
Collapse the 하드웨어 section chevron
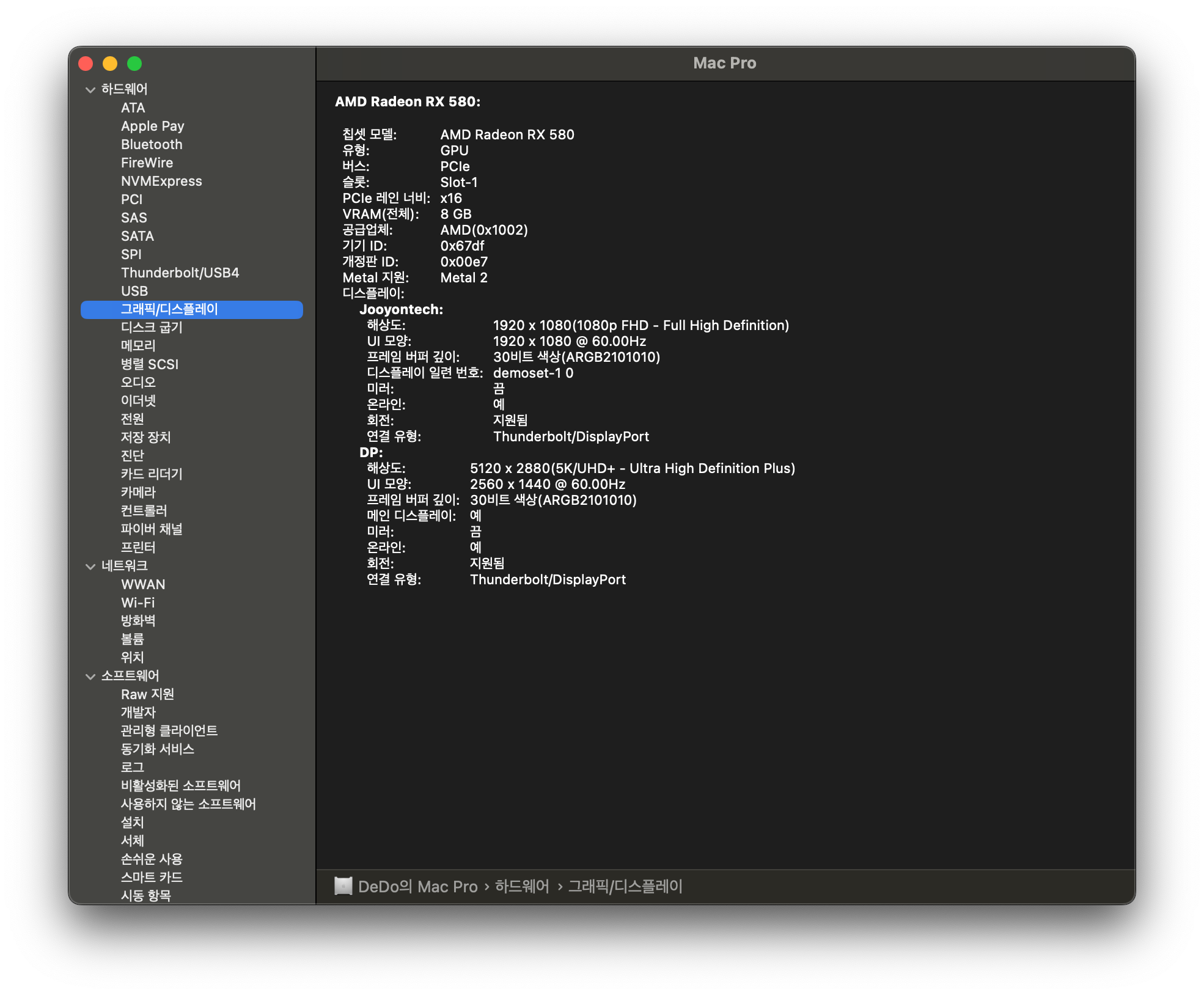90,90
